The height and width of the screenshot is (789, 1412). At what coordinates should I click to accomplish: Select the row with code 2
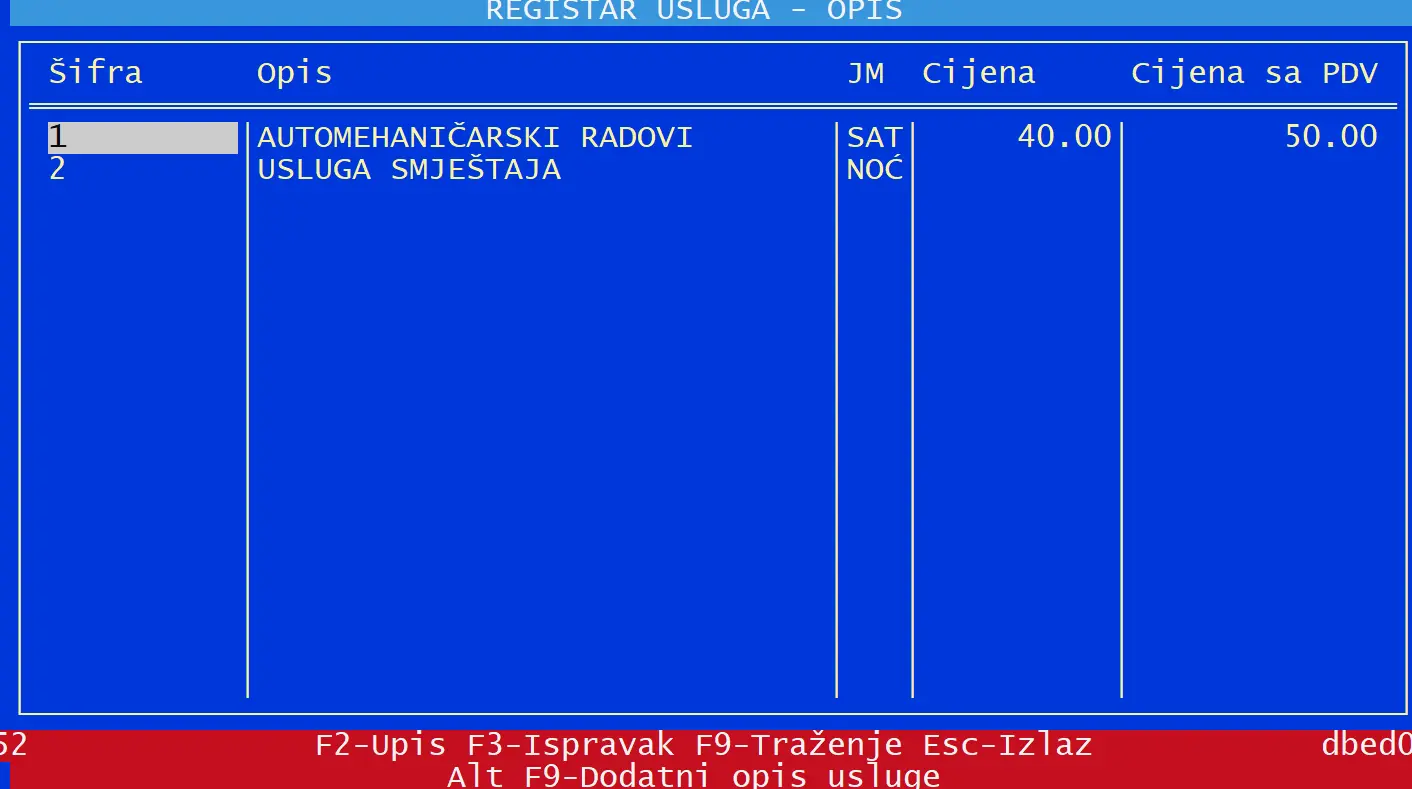click(58, 169)
